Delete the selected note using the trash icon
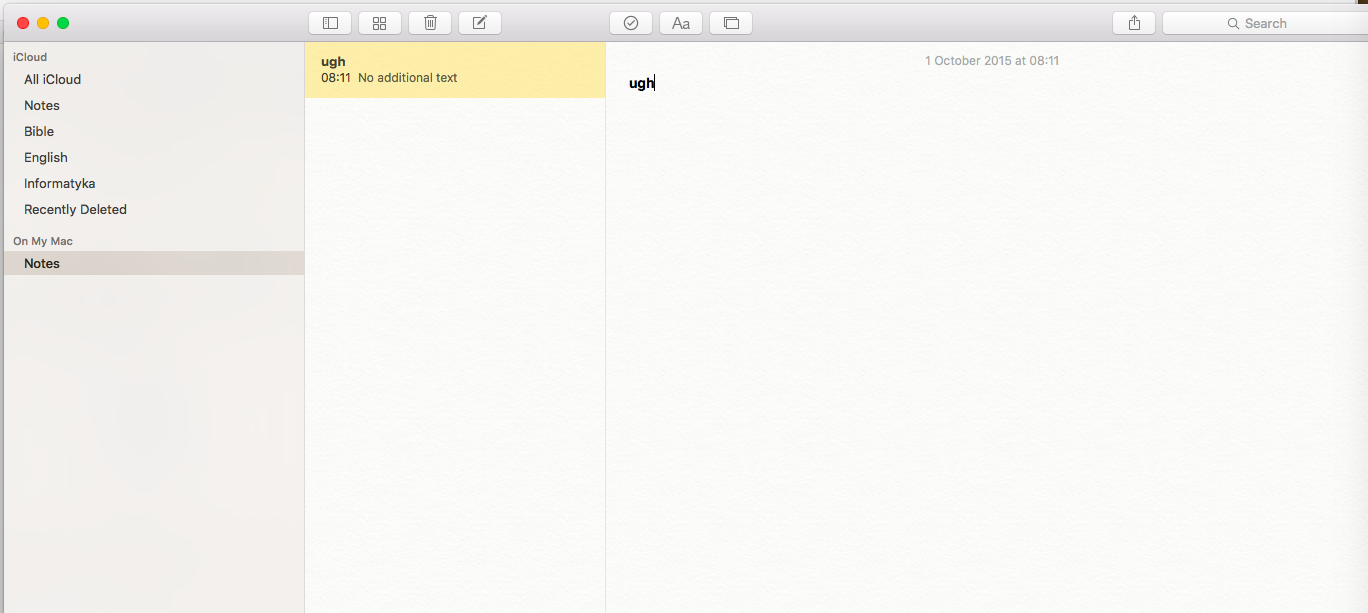The width and height of the screenshot is (1368, 613). [429, 22]
